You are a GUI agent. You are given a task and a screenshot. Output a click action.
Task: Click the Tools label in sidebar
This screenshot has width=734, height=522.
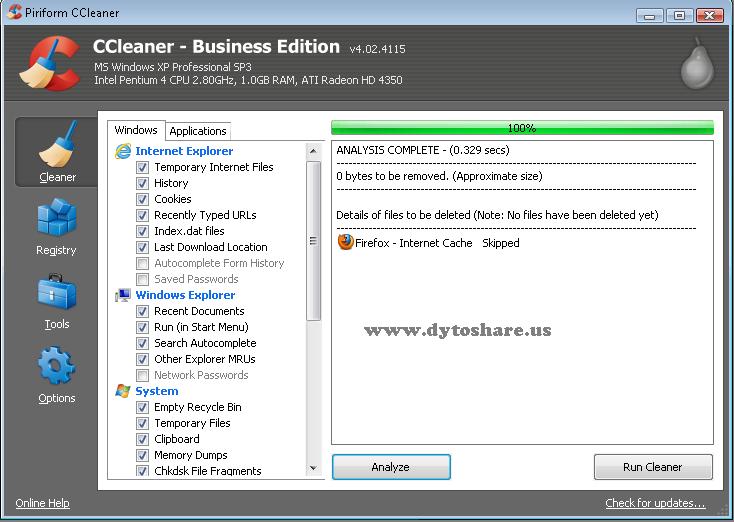click(57, 324)
